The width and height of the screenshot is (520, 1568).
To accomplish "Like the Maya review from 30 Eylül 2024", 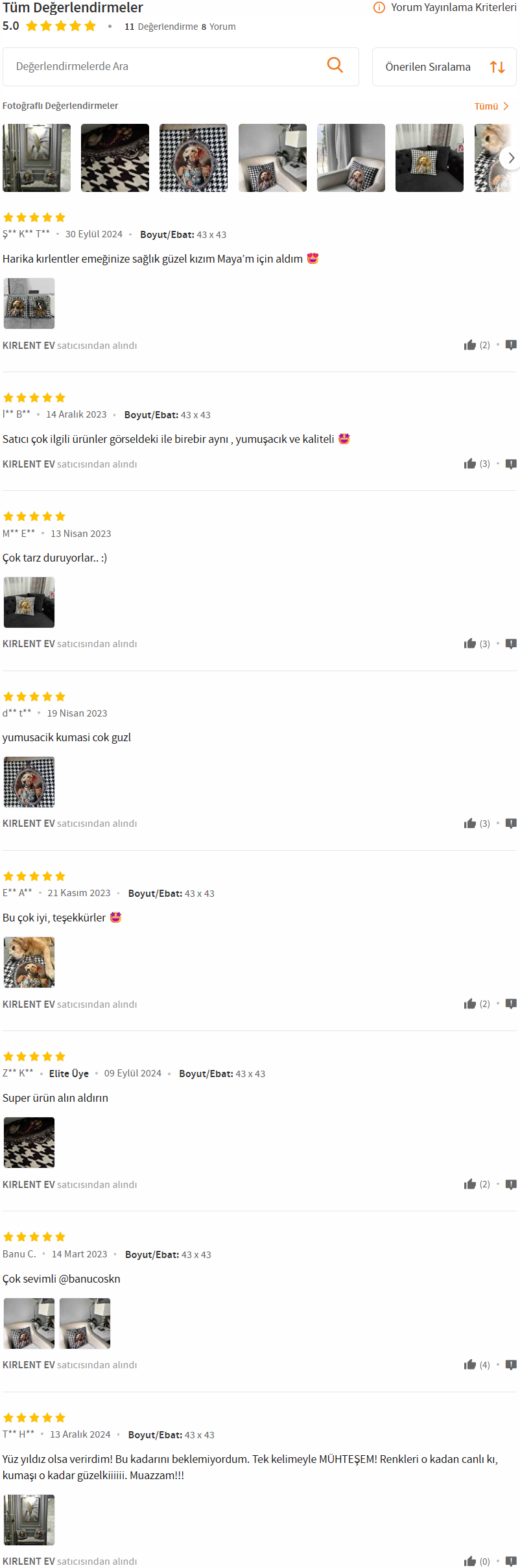I will (470, 345).
